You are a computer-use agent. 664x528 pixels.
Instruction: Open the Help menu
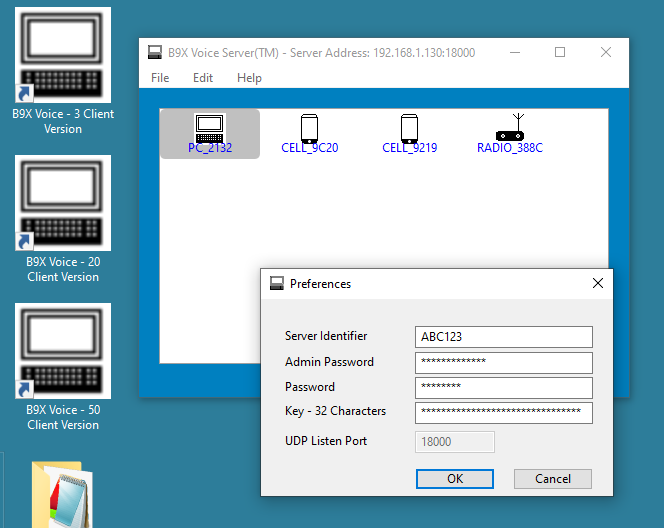pos(249,78)
